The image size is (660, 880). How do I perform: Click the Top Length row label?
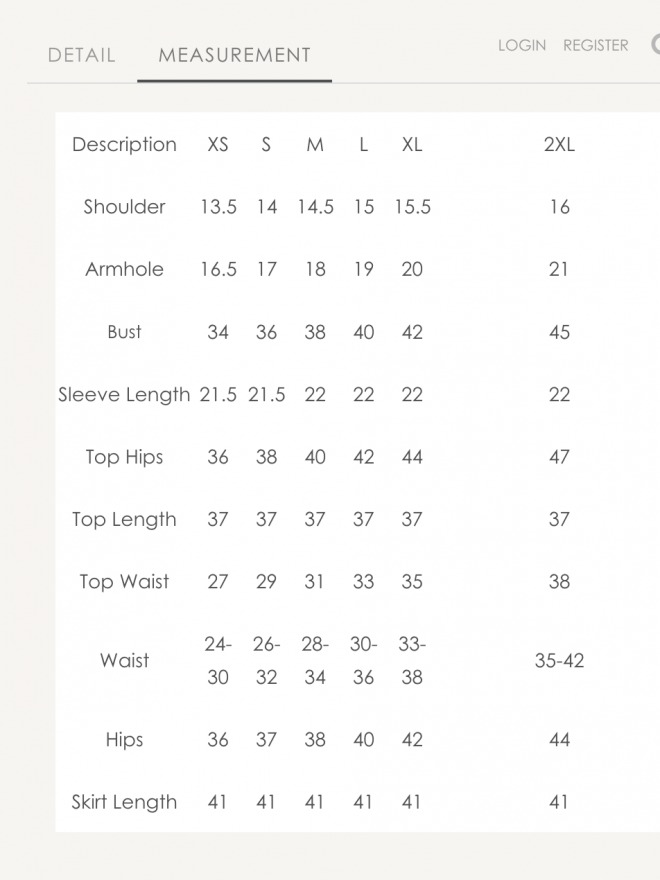(124, 519)
